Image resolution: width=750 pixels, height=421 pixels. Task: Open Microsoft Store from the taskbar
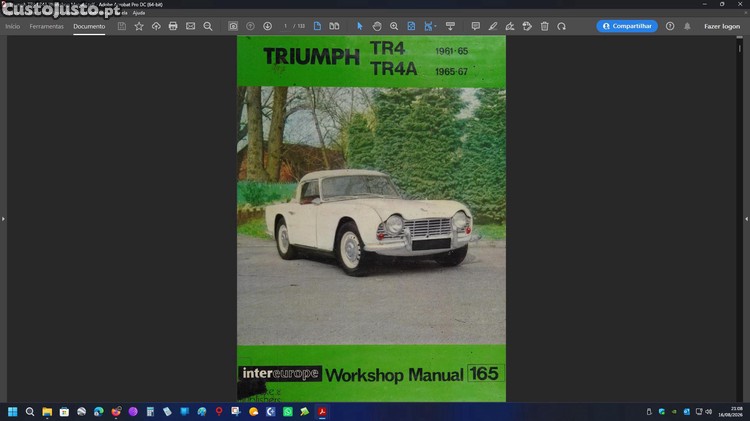pyautogui.click(x=64, y=411)
